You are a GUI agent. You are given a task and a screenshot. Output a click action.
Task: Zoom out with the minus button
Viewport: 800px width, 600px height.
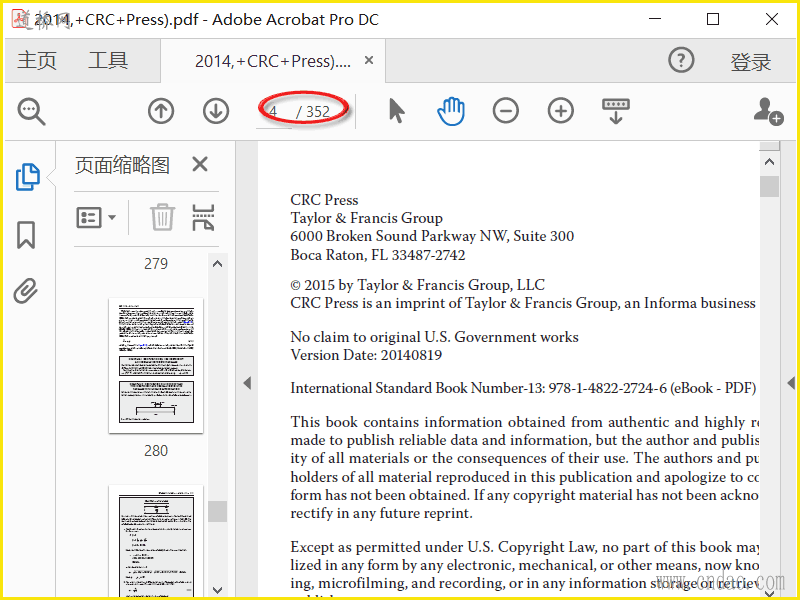tap(506, 111)
